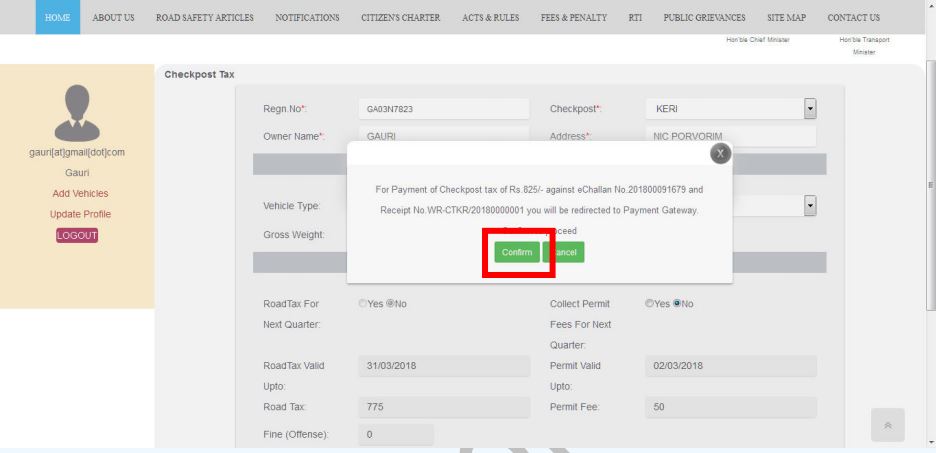The image size is (936, 453).
Task: Click the Cancel button in dialog
Action: click(x=564, y=253)
